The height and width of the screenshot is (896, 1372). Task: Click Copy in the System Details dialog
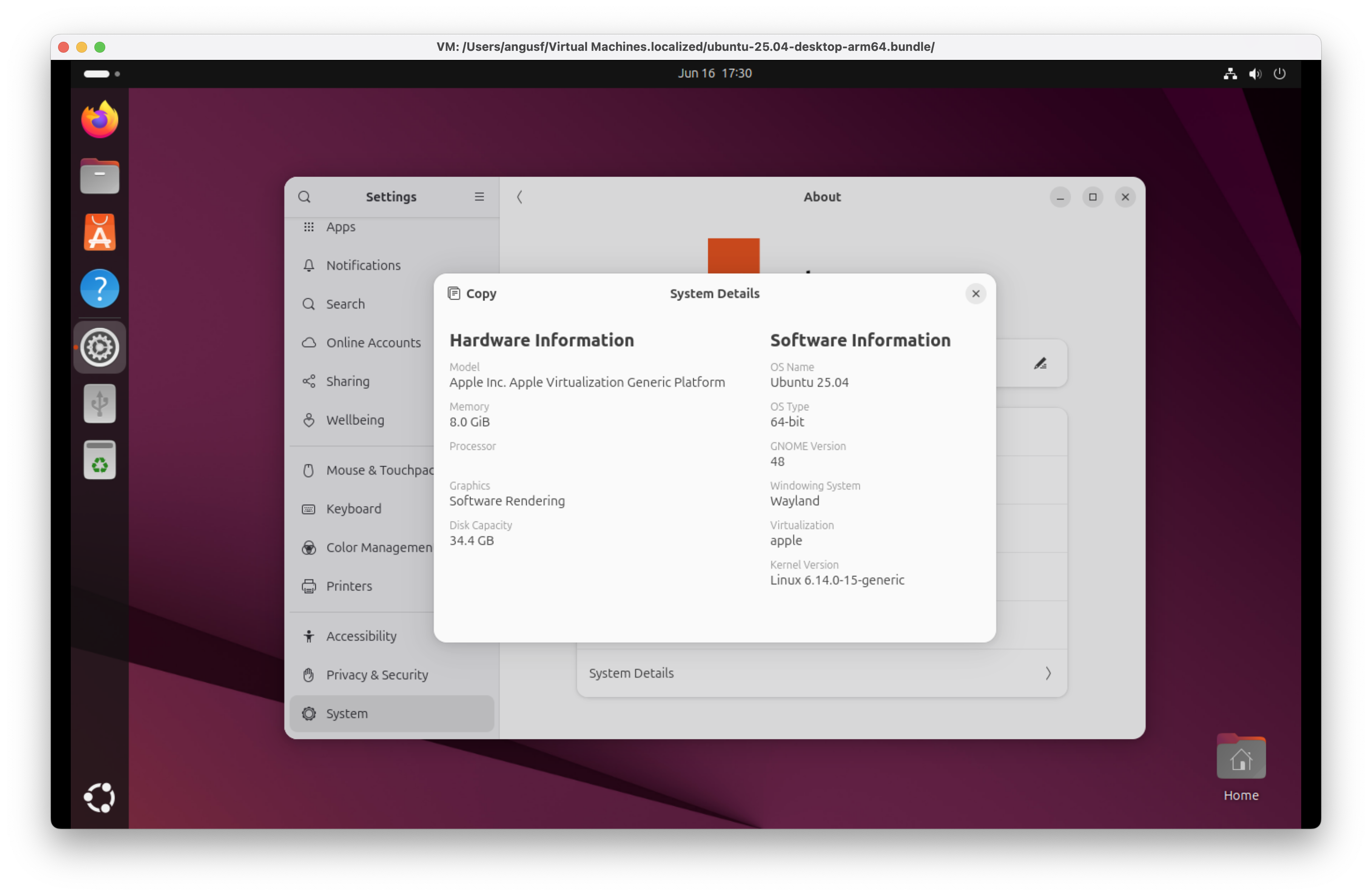pos(471,293)
